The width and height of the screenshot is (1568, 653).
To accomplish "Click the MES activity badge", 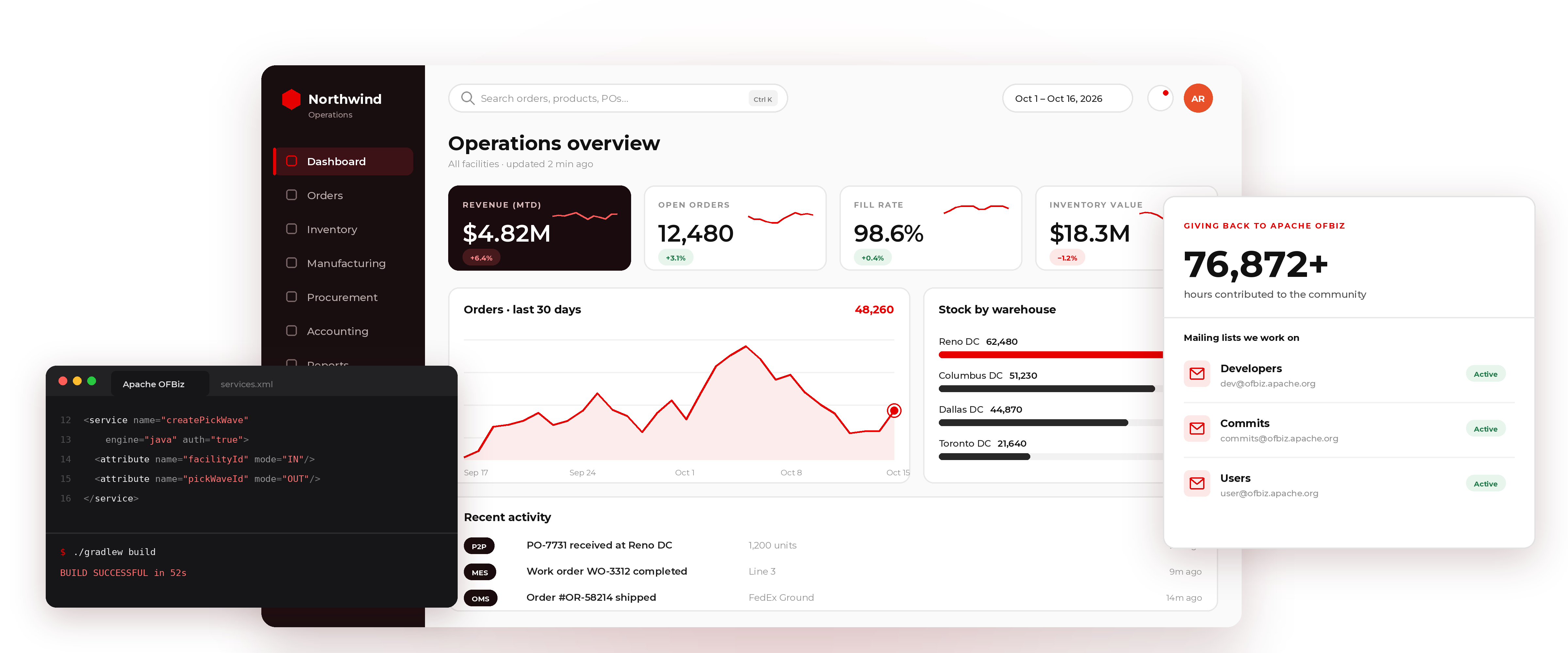I will 480,572.
